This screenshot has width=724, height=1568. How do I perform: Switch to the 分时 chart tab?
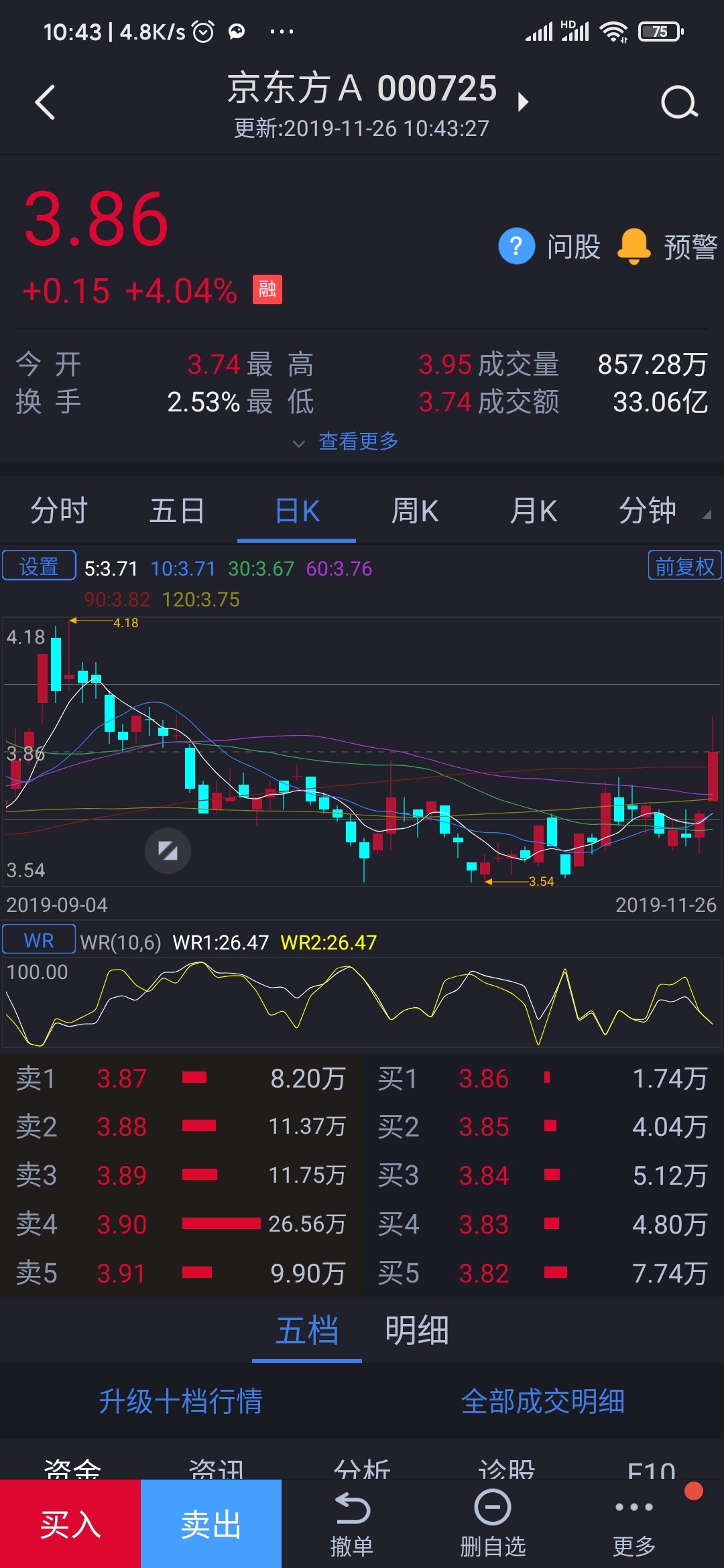click(59, 511)
